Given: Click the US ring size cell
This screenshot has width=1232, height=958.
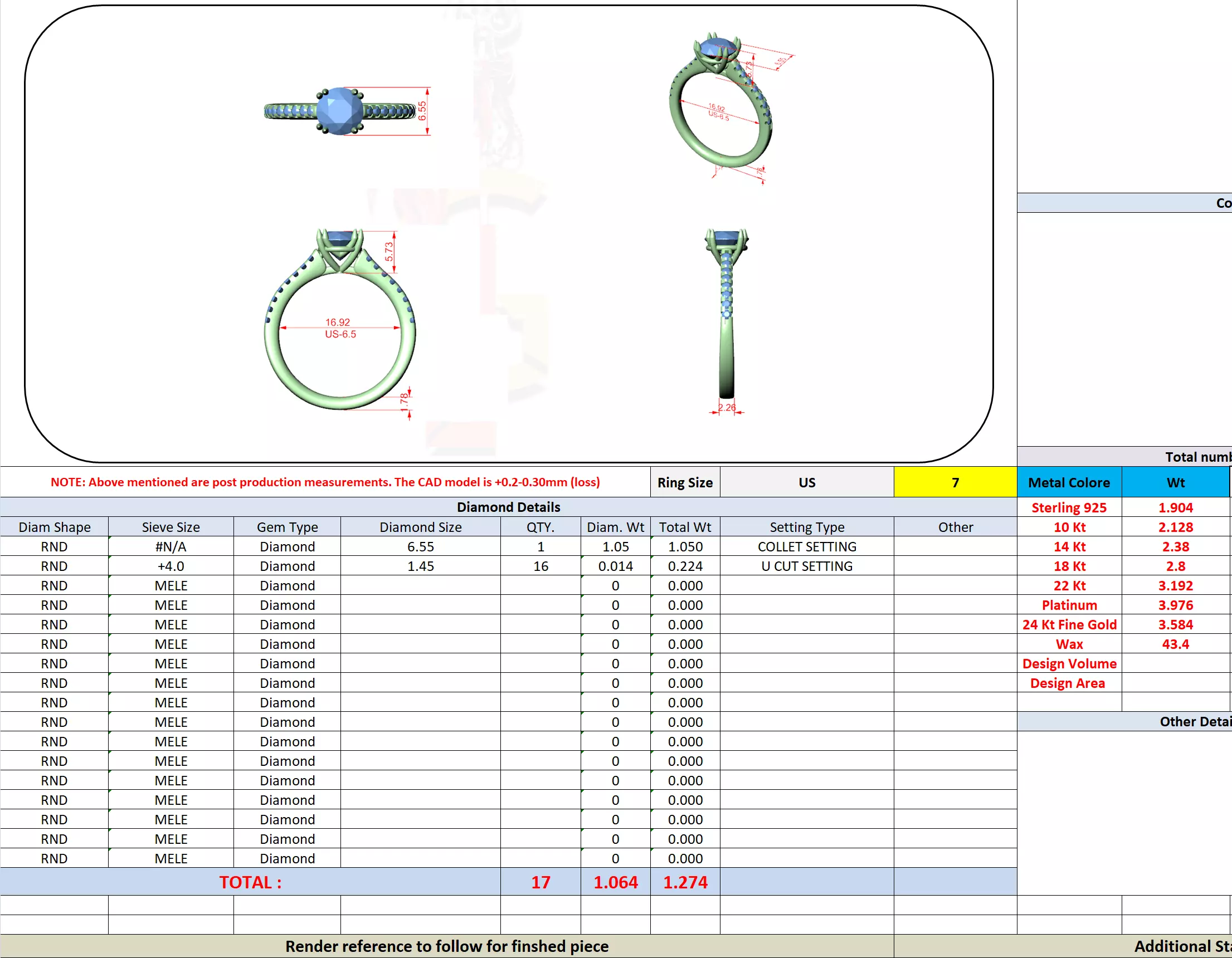Looking at the screenshot, I should point(806,483).
